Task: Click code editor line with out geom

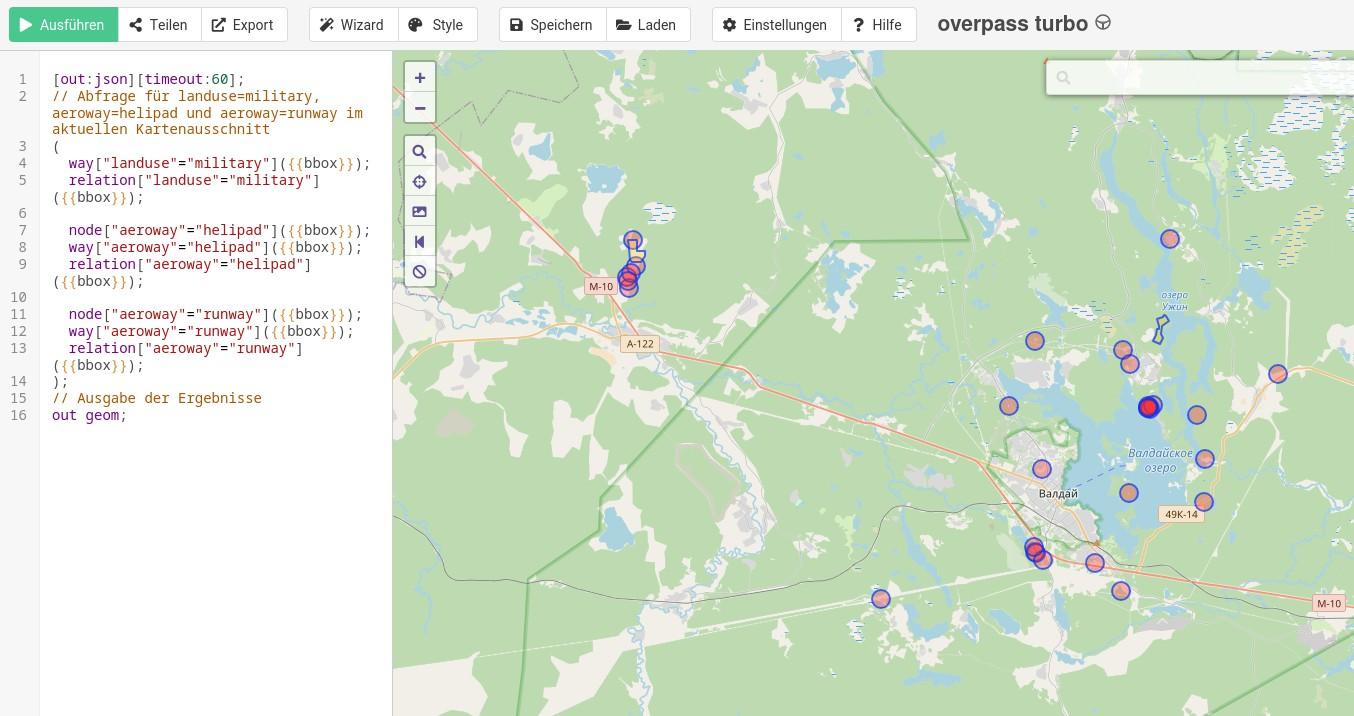Action: pos(90,415)
